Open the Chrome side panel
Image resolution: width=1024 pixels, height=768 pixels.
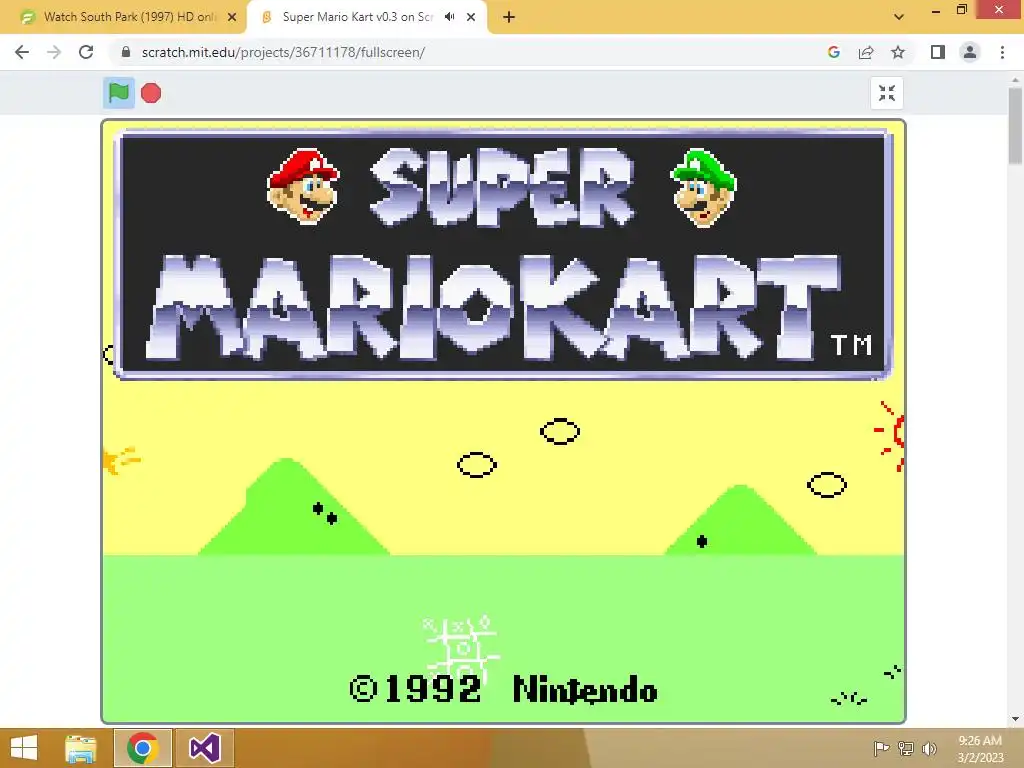[938, 52]
